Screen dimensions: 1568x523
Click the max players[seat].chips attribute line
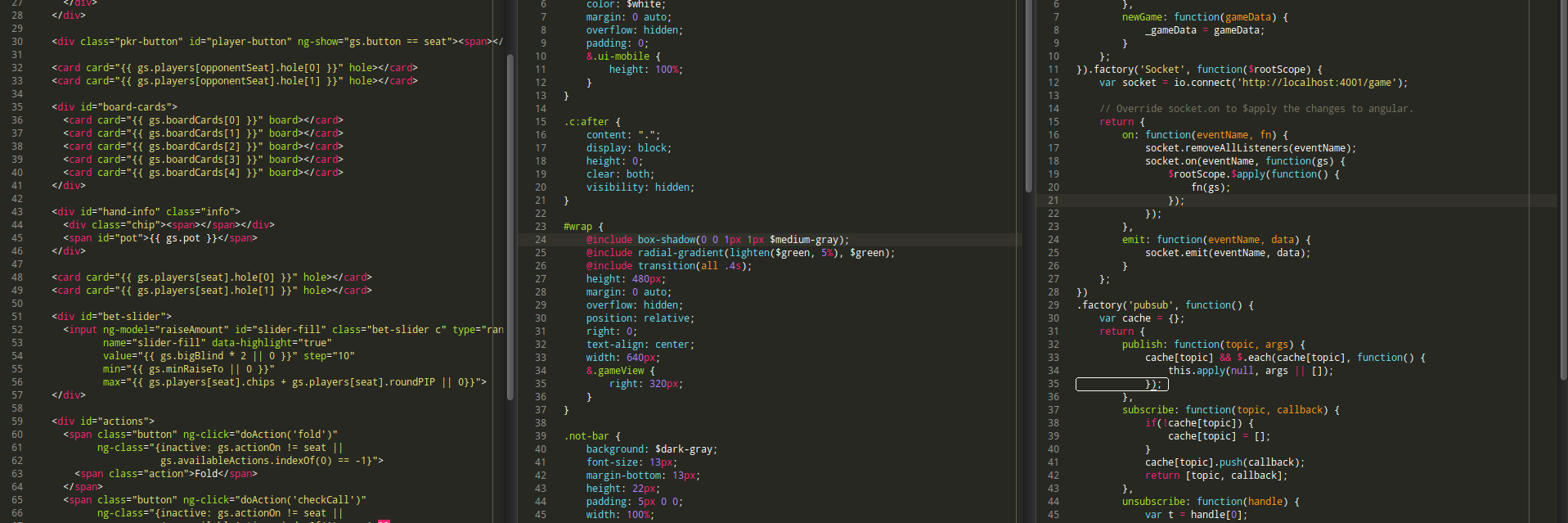294,382
